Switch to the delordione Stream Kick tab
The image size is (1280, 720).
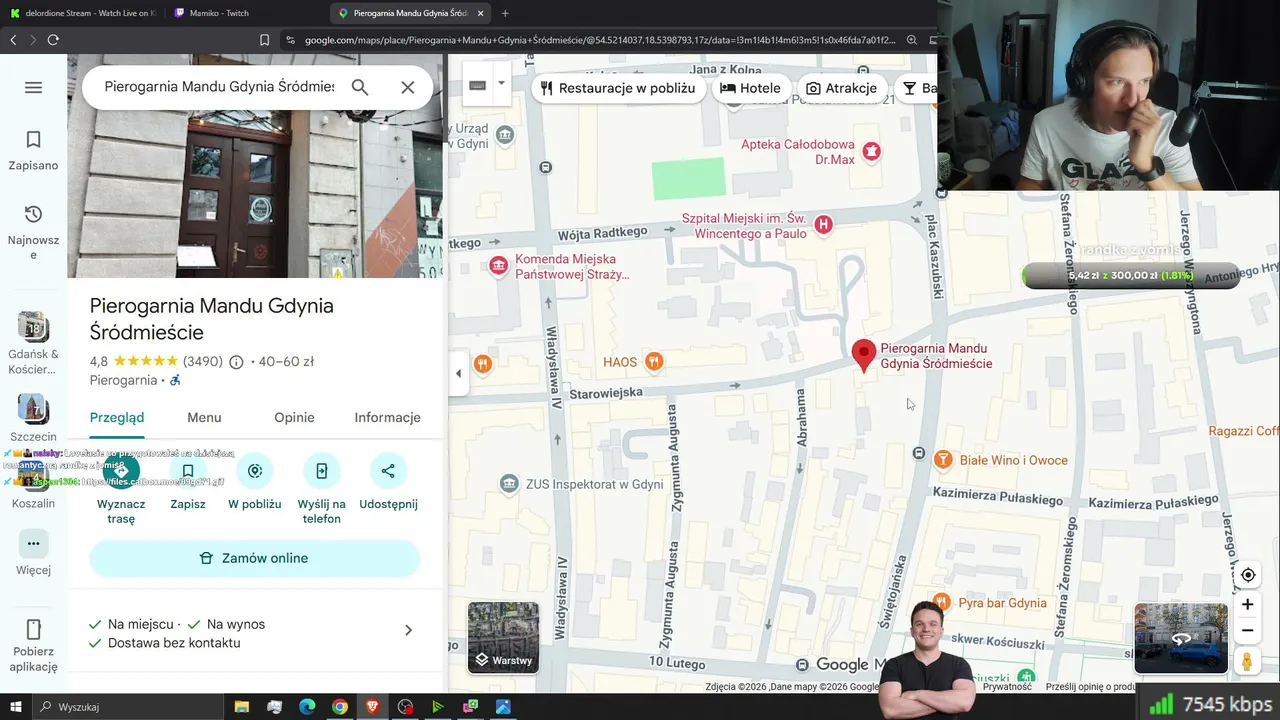pyautogui.click(x=82, y=13)
